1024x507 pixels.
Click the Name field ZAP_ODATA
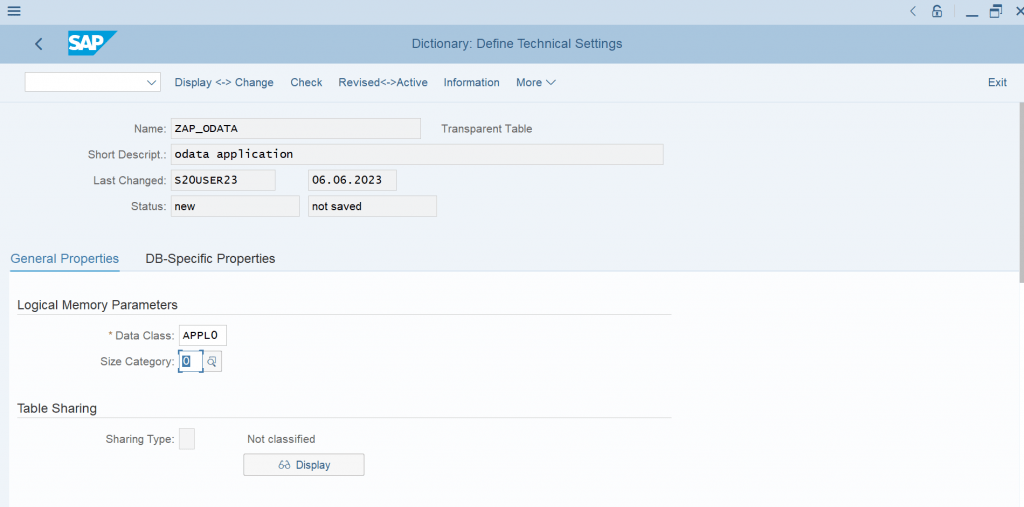[296, 129]
